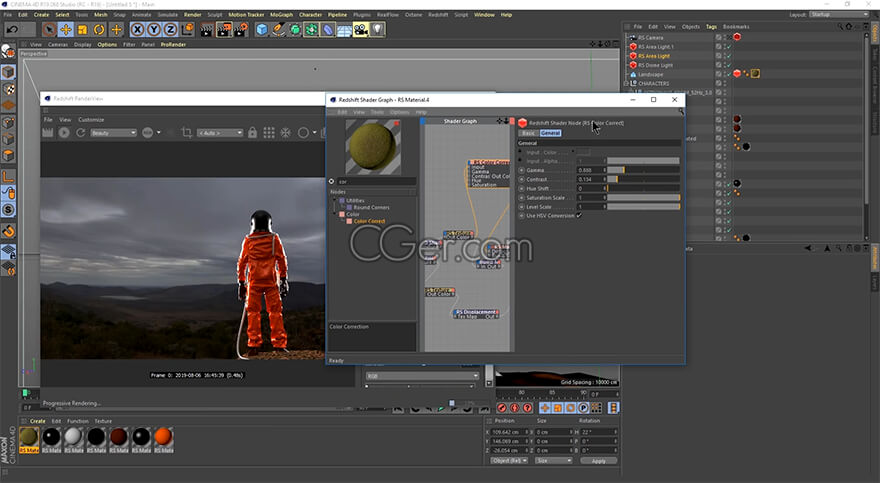
Task: Click material preview sphere in Shader Graph
Action: (373, 146)
